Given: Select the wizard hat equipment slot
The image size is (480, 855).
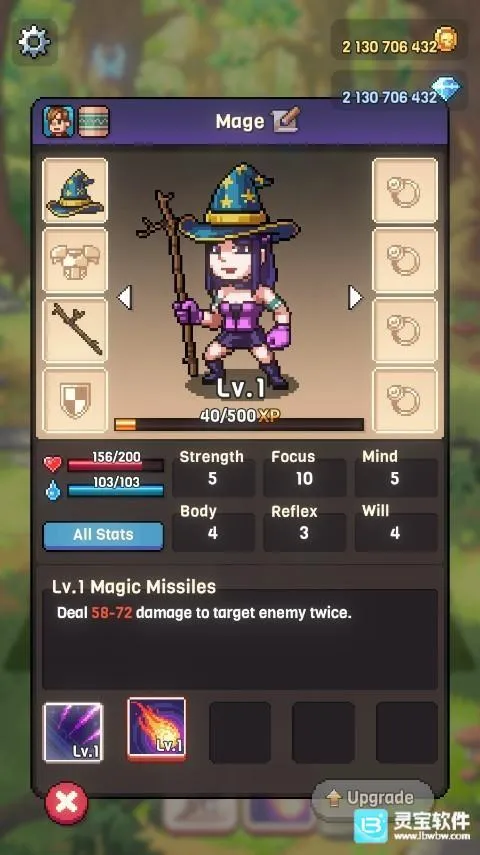Looking at the screenshot, I should coord(75,191).
